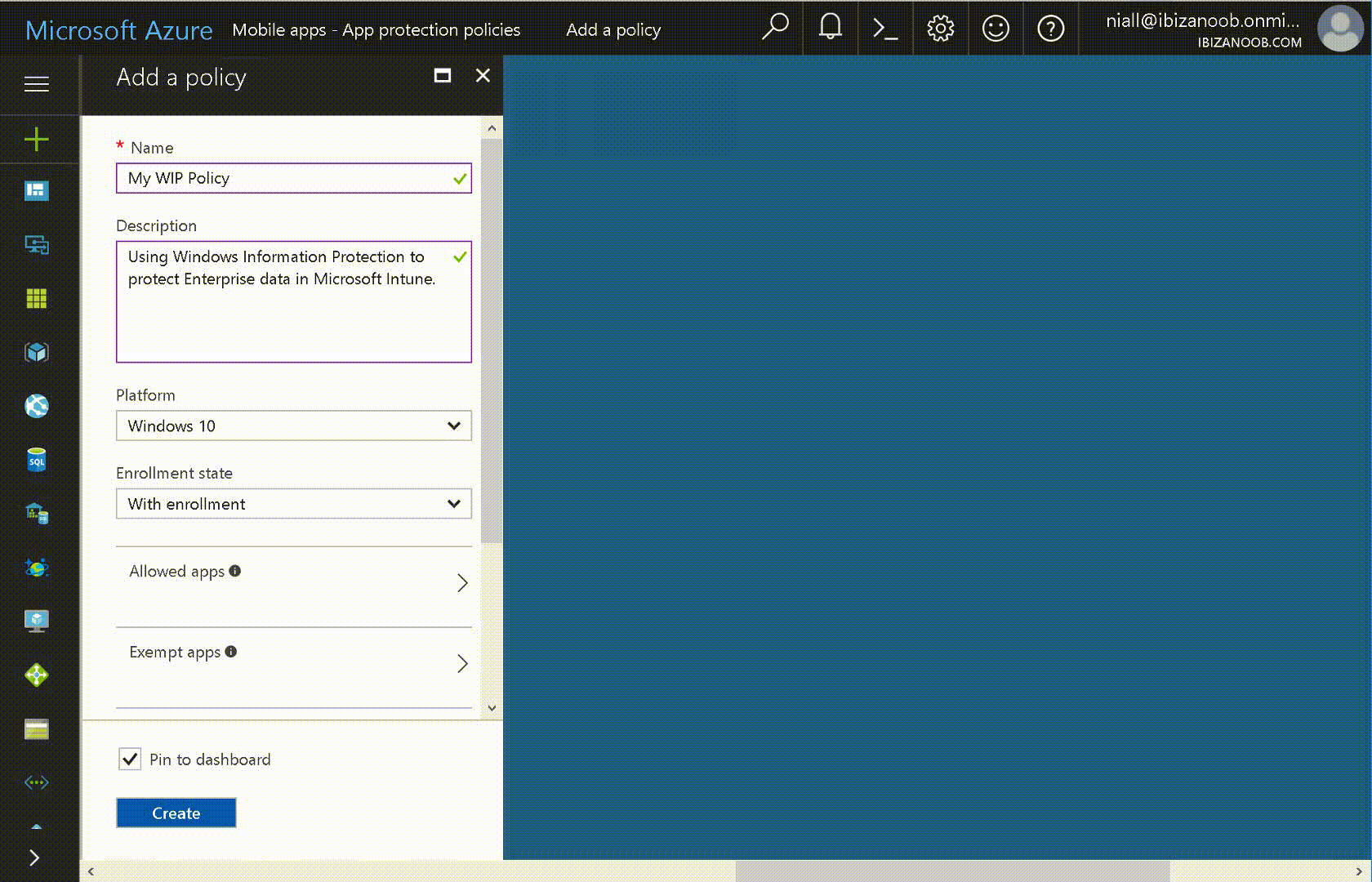Click the Microsoft Azure logo link
This screenshot has height=882, width=1372.
[x=119, y=30]
